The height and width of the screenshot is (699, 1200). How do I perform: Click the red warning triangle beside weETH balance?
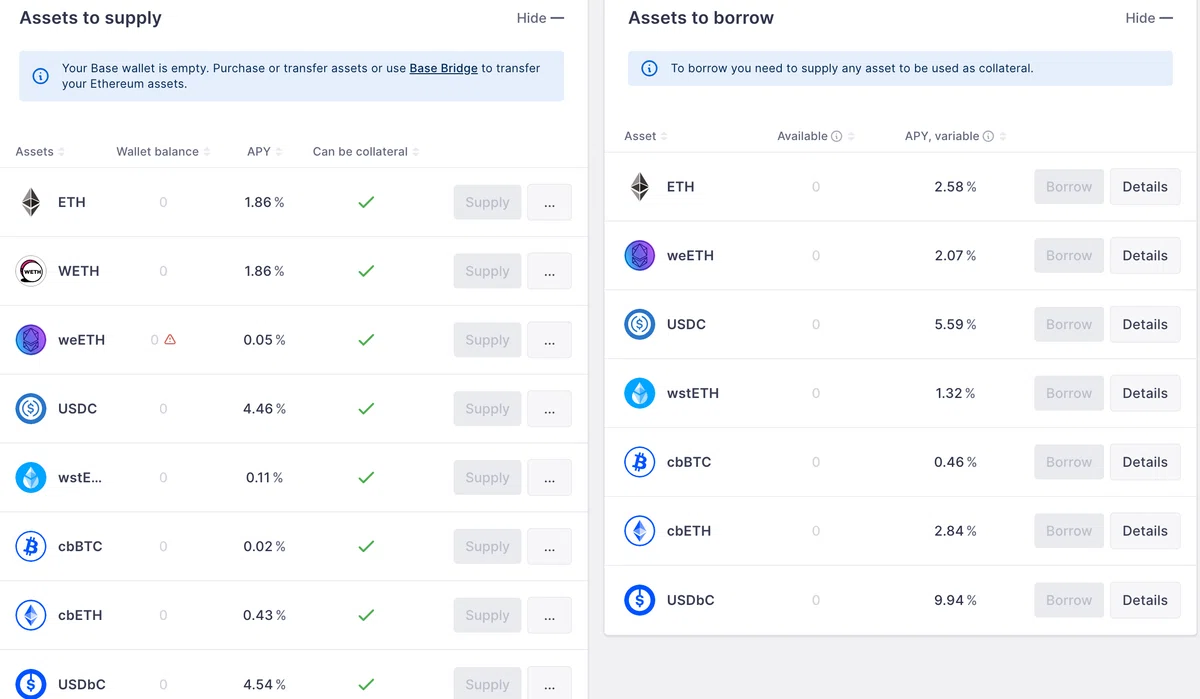tap(170, 340)
